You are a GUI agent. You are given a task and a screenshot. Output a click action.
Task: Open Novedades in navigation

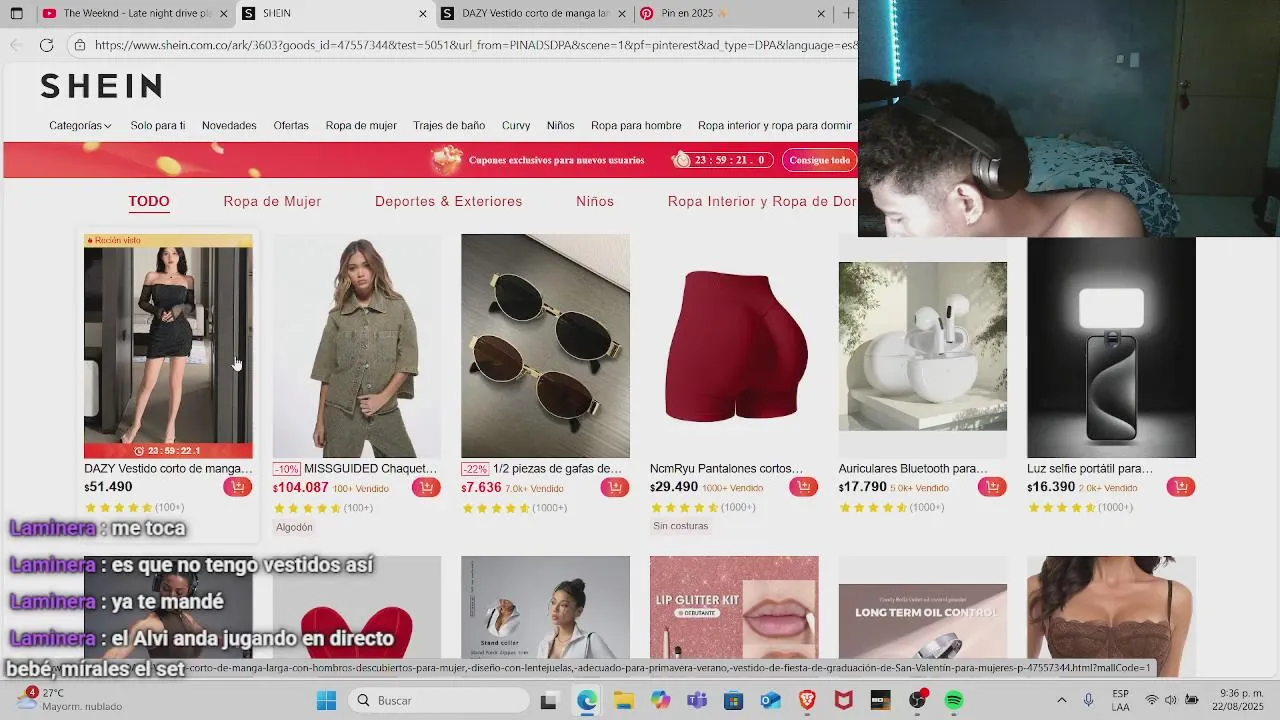click(x=229, y=125)
